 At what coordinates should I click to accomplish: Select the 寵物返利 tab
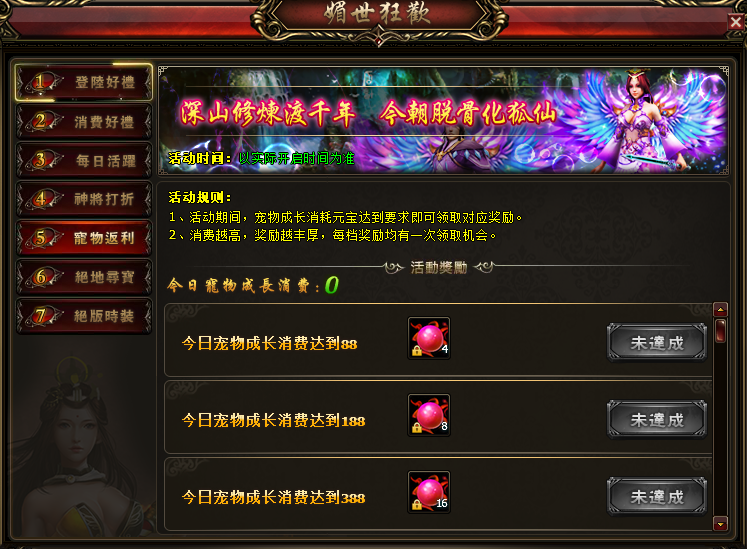(84, 238)
